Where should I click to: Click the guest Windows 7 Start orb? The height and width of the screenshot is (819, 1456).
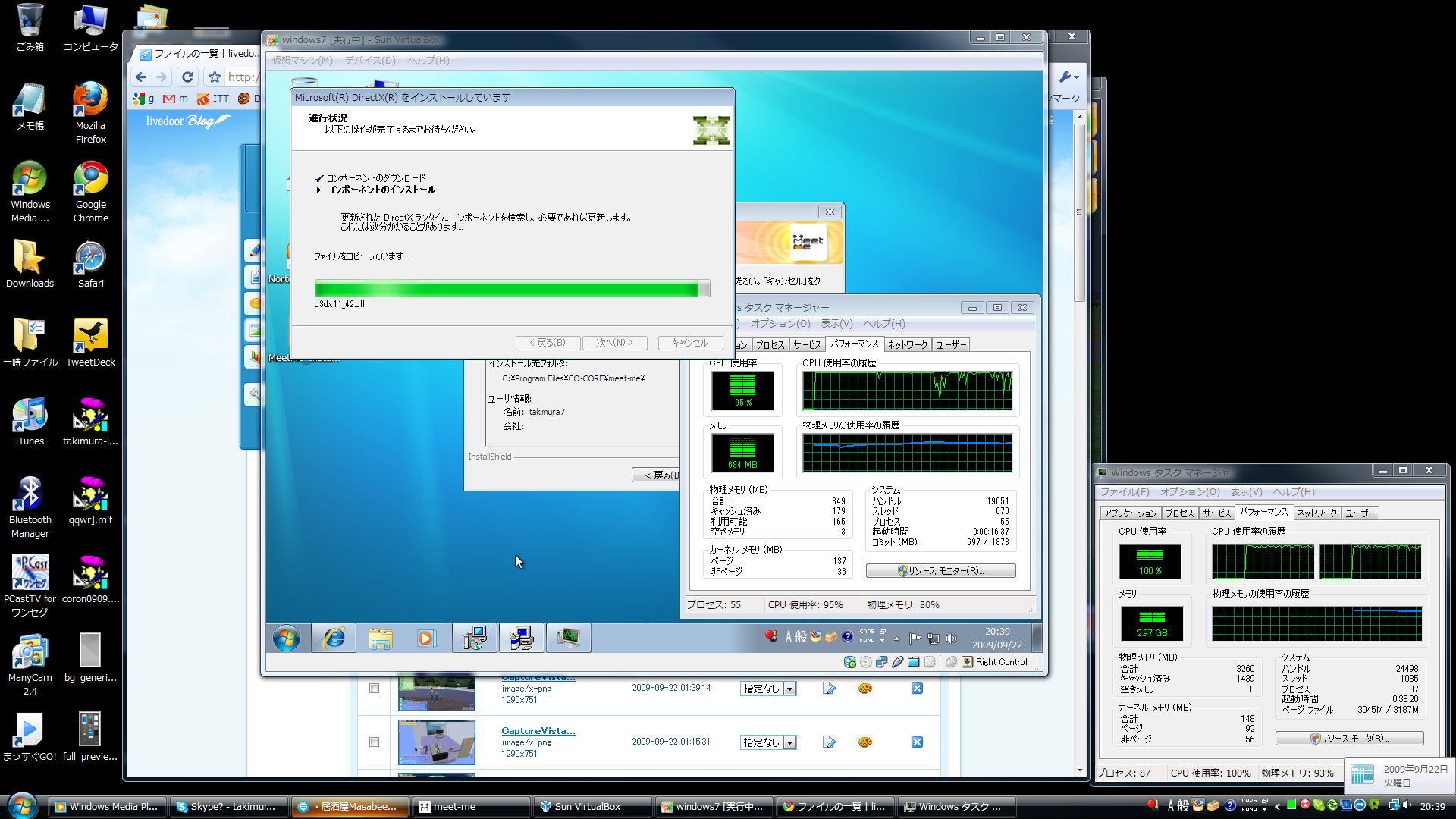coord(287,639)
